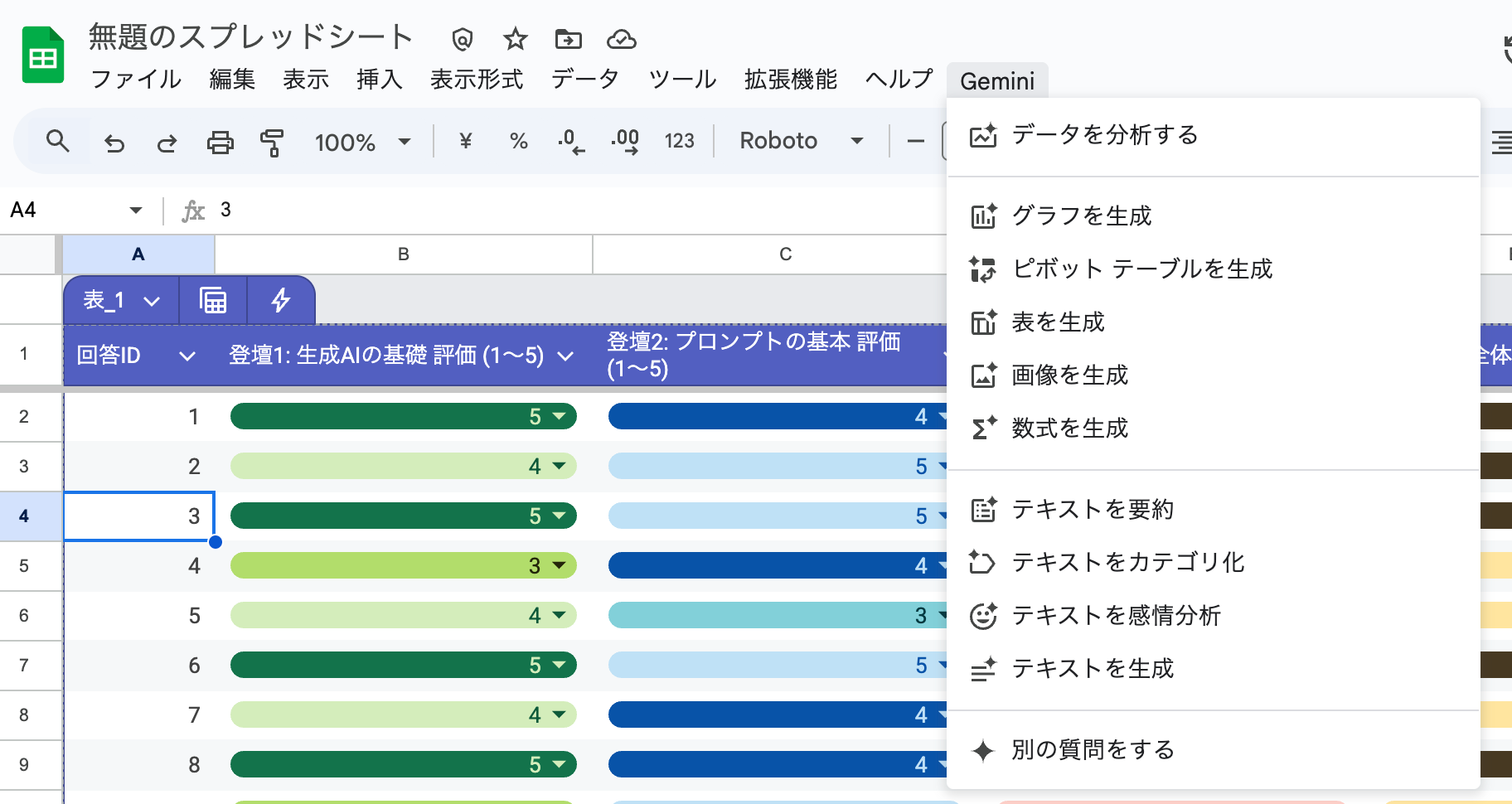1512x804 pixels.
Task: Apply percent format icon
Action: coord(518,141)
